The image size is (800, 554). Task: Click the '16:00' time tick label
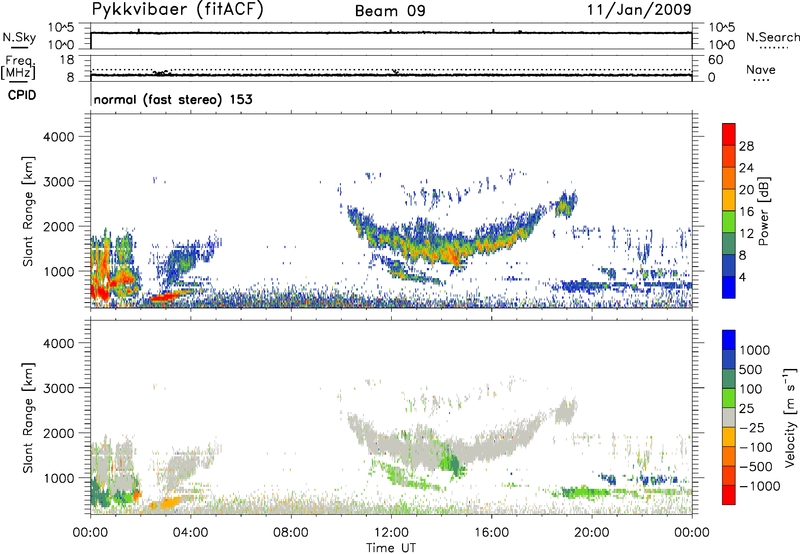[x=491, y=533]
